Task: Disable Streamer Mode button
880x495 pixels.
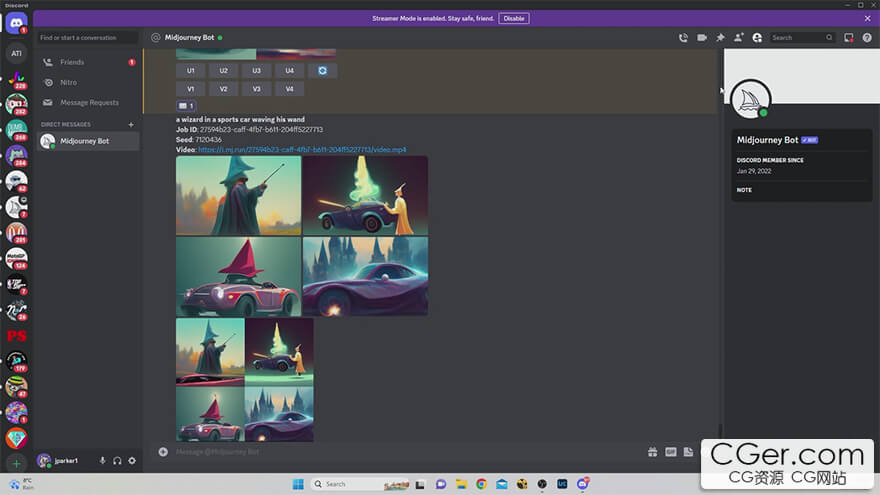Action: (514, 19)
